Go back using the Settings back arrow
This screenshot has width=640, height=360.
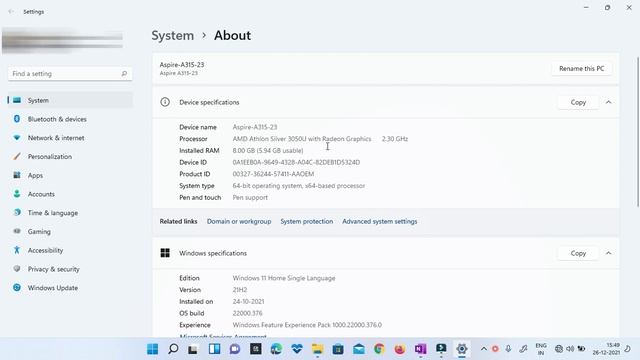pyautogui.click(x=11, y=12)
